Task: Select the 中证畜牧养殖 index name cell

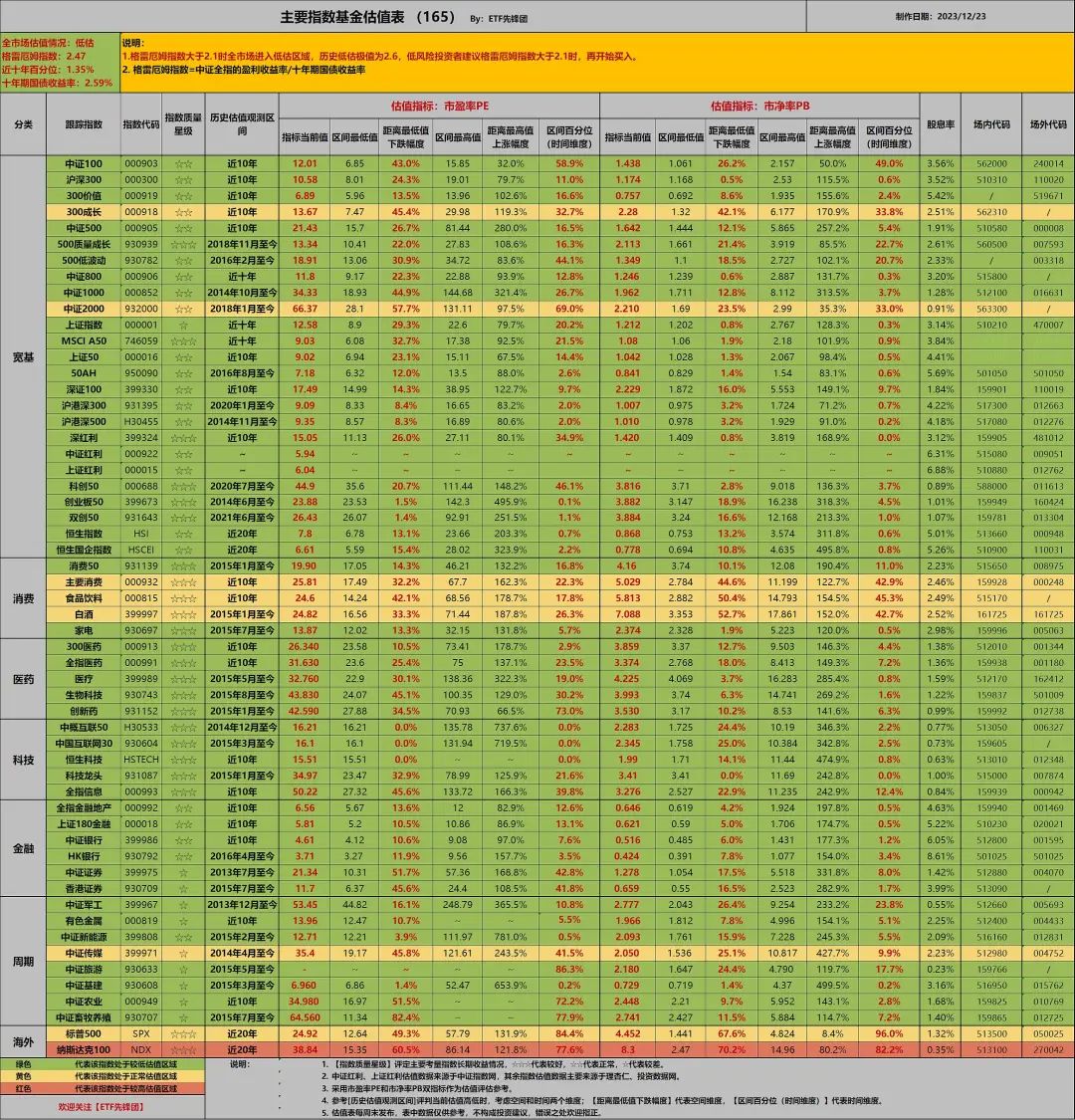Action: click(84, 1017)
